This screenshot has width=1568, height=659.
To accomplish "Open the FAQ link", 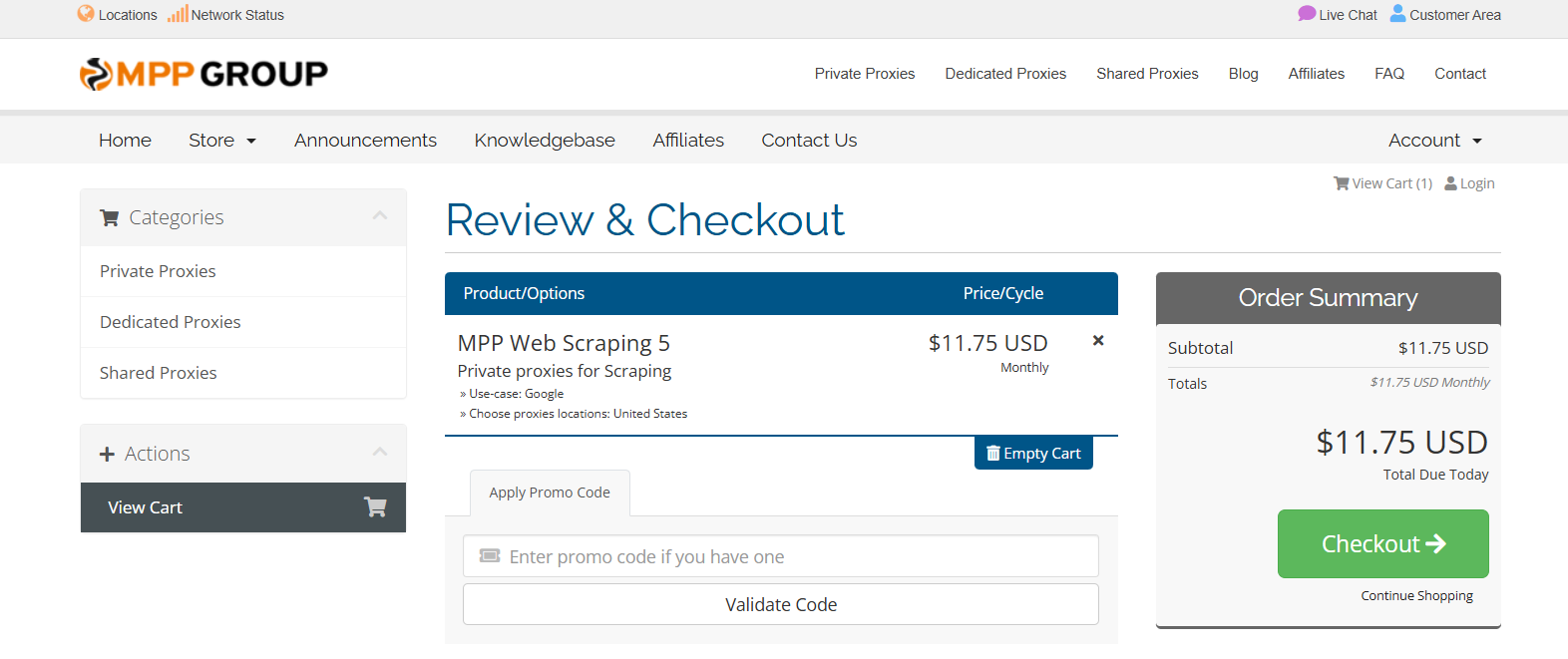I will click(x=1389, y=74).
